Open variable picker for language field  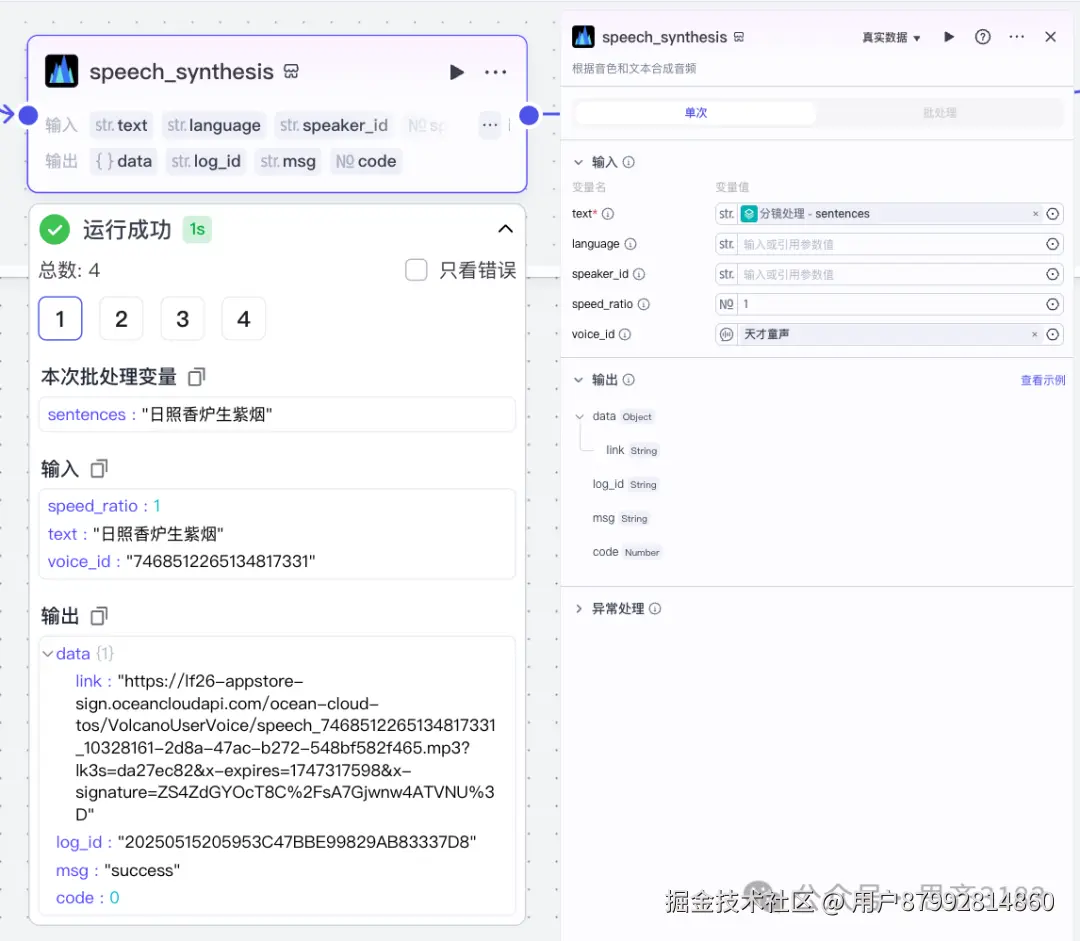pos(1052,244)
